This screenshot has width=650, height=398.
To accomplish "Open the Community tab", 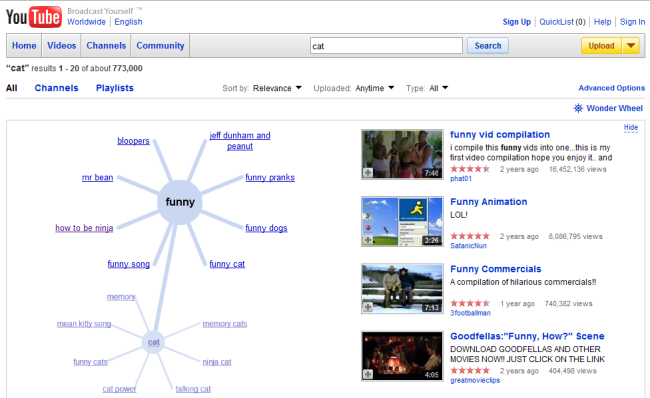I will [160, 46].
